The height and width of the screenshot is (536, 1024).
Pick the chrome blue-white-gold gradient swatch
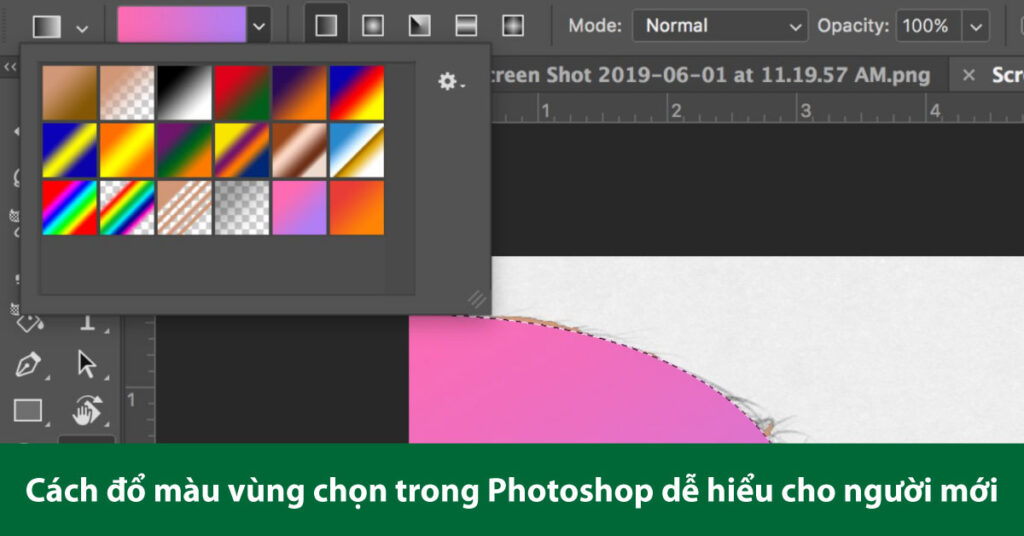(x=357, y=150)
